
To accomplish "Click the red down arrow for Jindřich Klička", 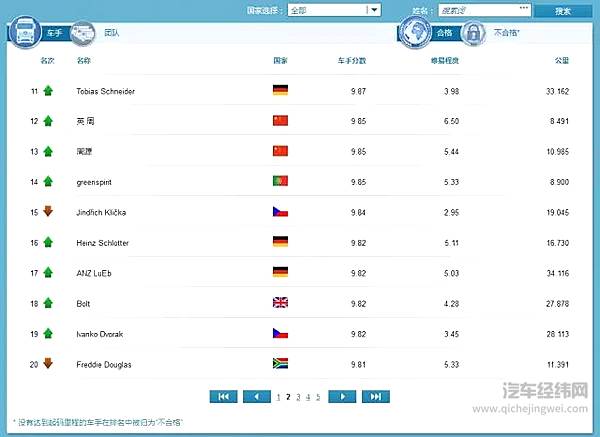I will [47, 212].
